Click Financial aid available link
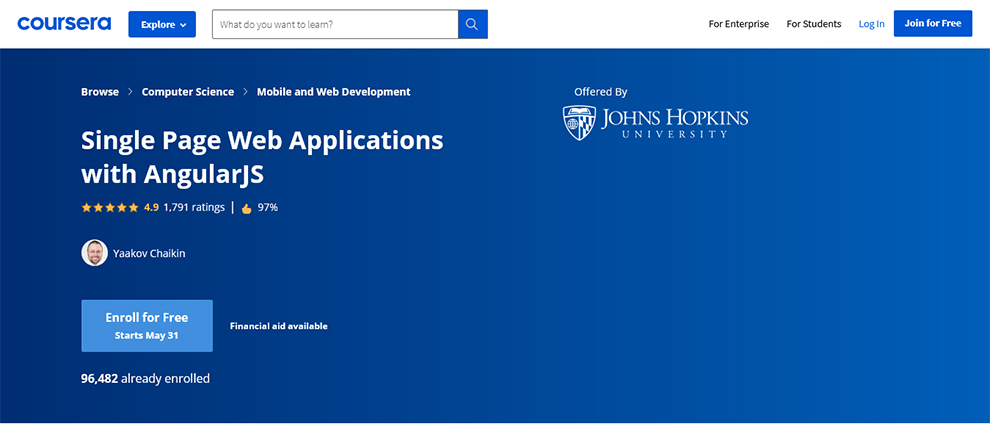Viewport: 990px width, 432px height. (x=278, y=327)
